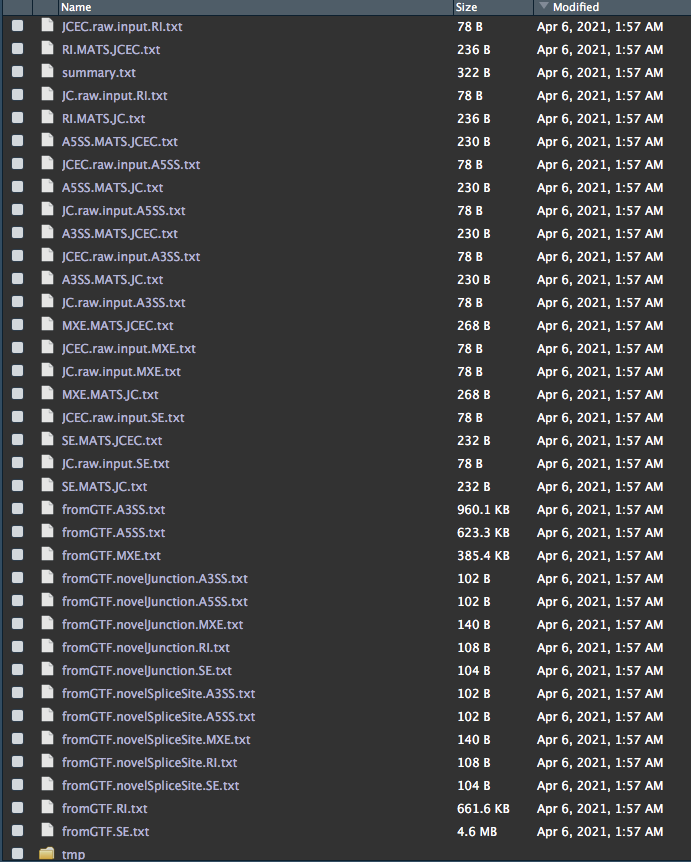Click the Size column header
Viewport: 691px width, 862px height.
(465, 7)
